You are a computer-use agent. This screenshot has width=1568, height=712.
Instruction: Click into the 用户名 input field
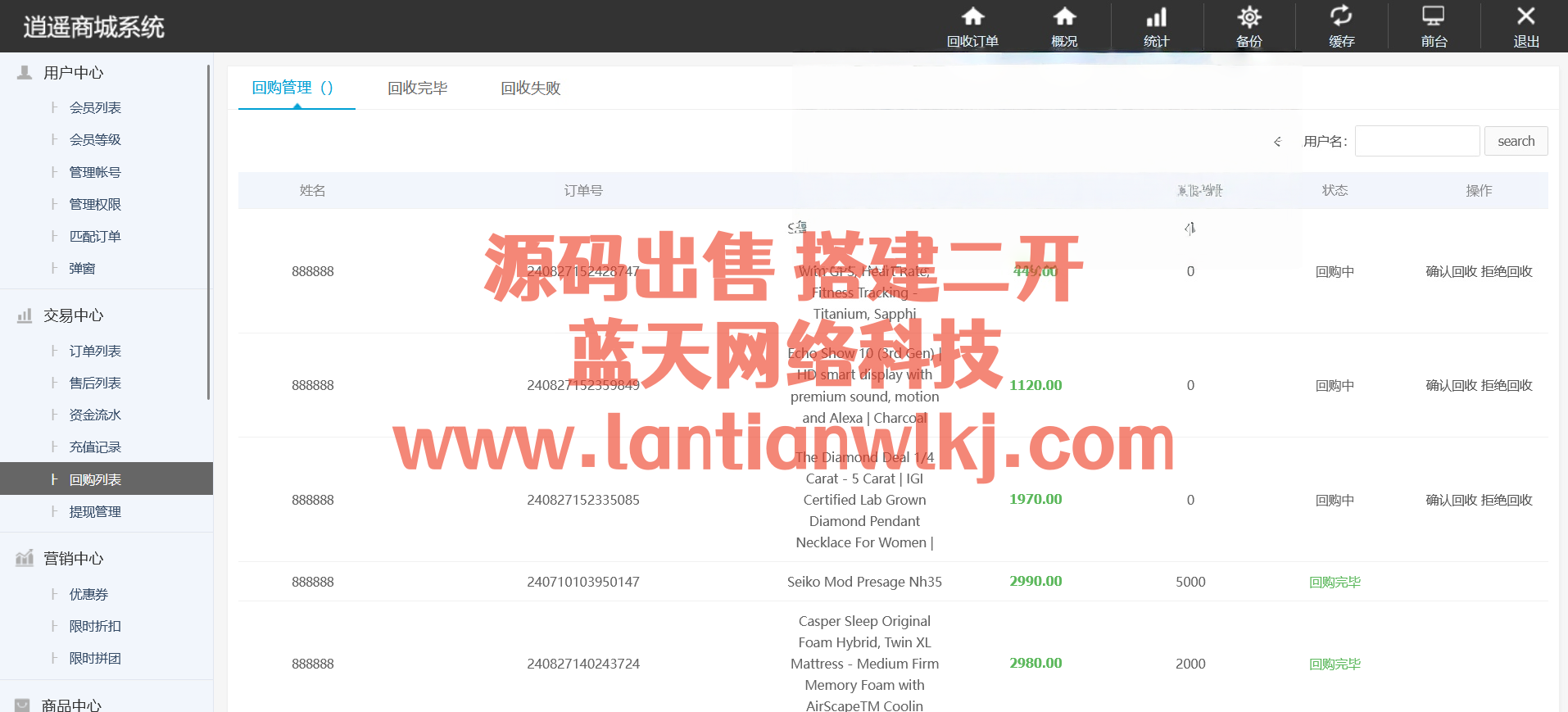[x=1416, y=141]
